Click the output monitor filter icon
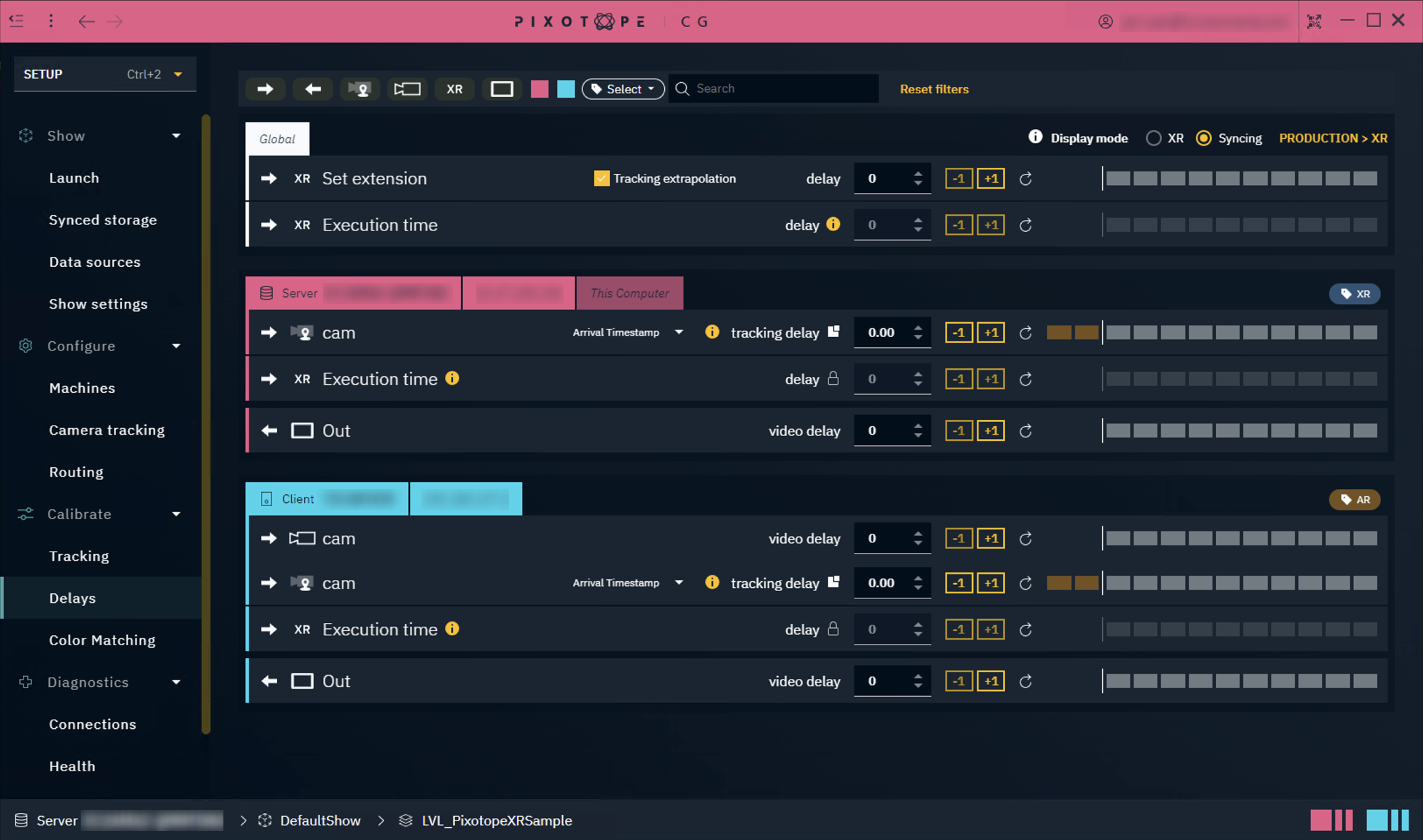The width and height of the screenshot is (1423, 840). [x=502, y=89]
